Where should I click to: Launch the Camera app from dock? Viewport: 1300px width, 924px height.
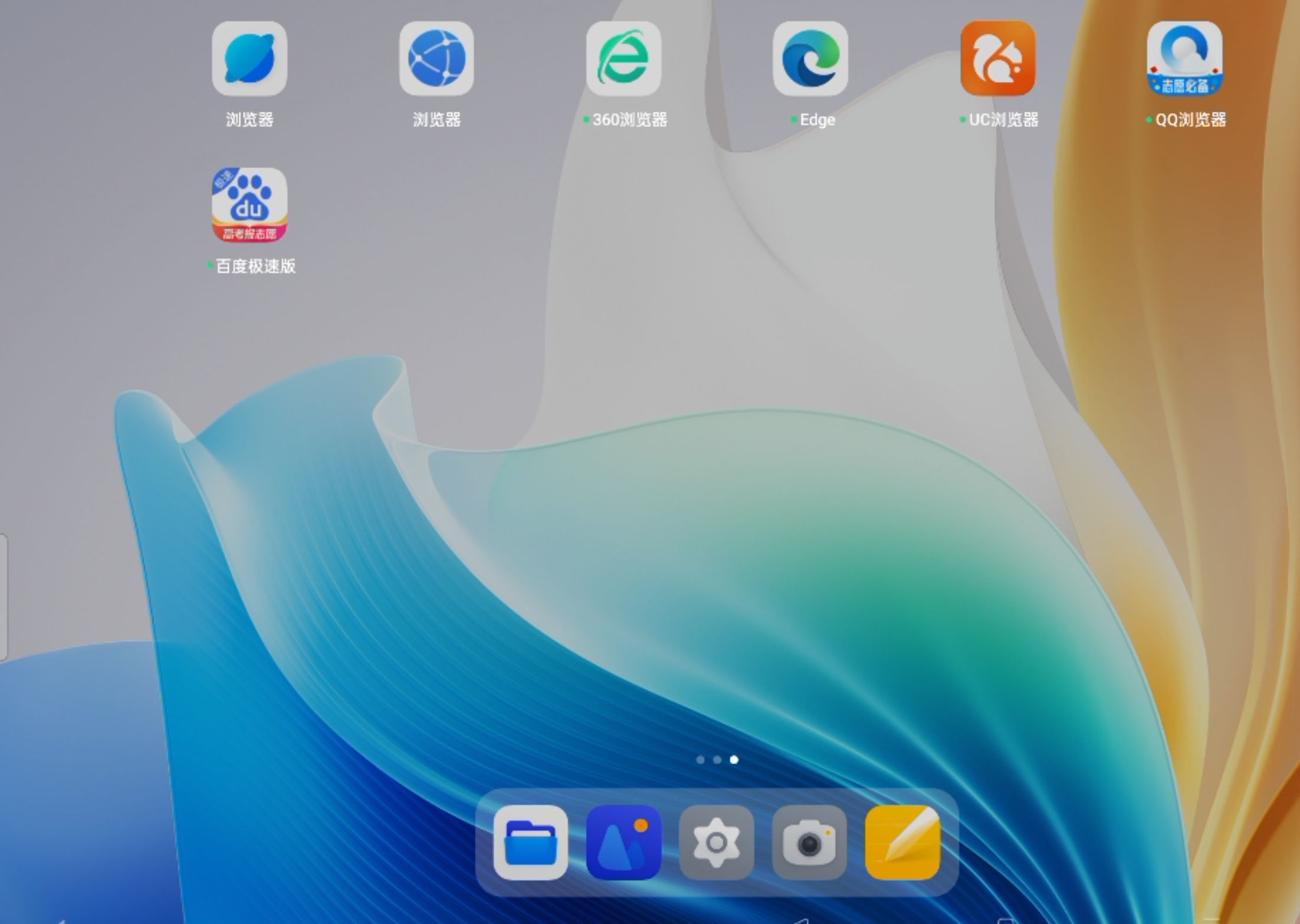809,842
